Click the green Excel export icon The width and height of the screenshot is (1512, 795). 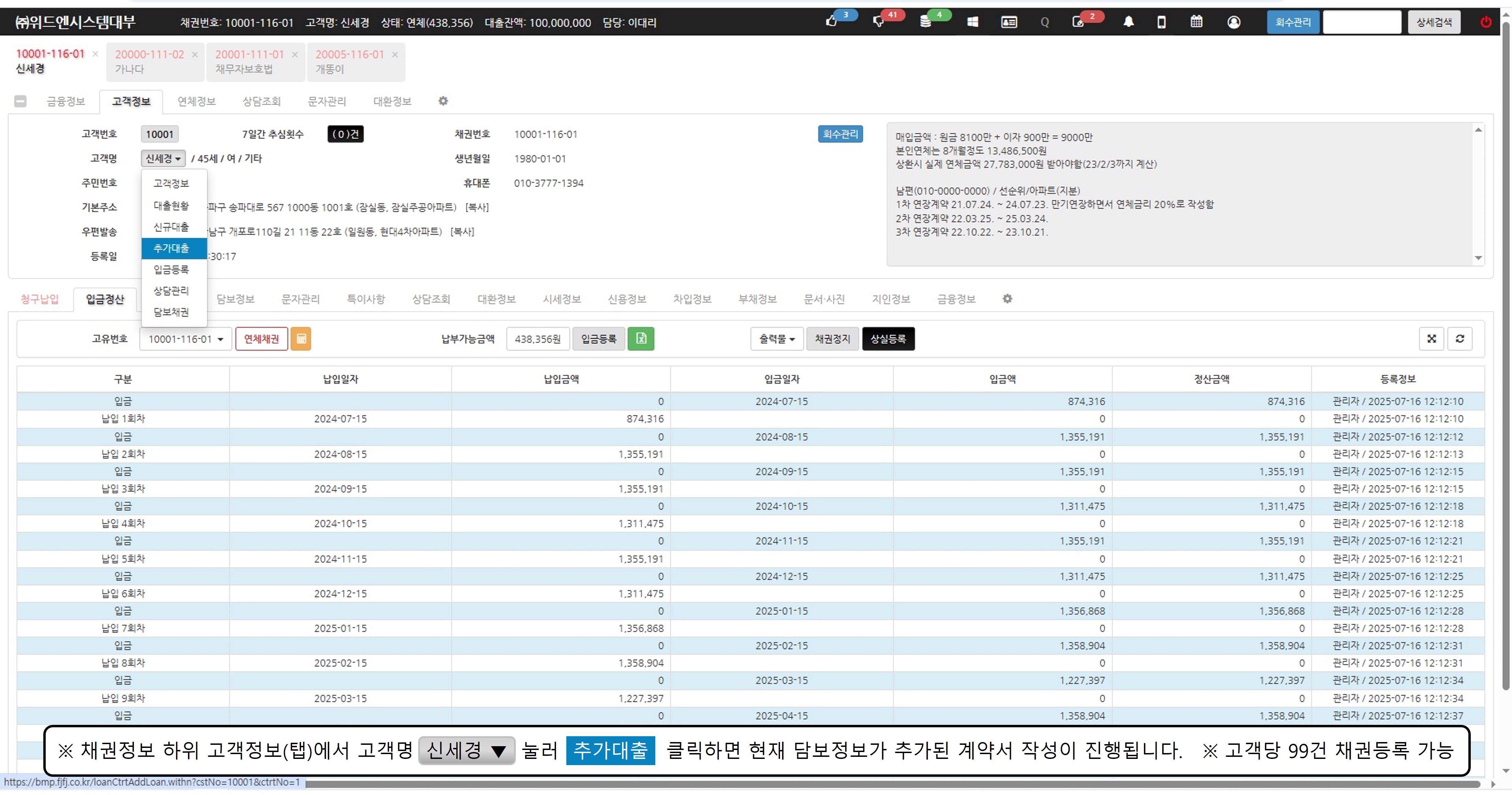[641, 339]
